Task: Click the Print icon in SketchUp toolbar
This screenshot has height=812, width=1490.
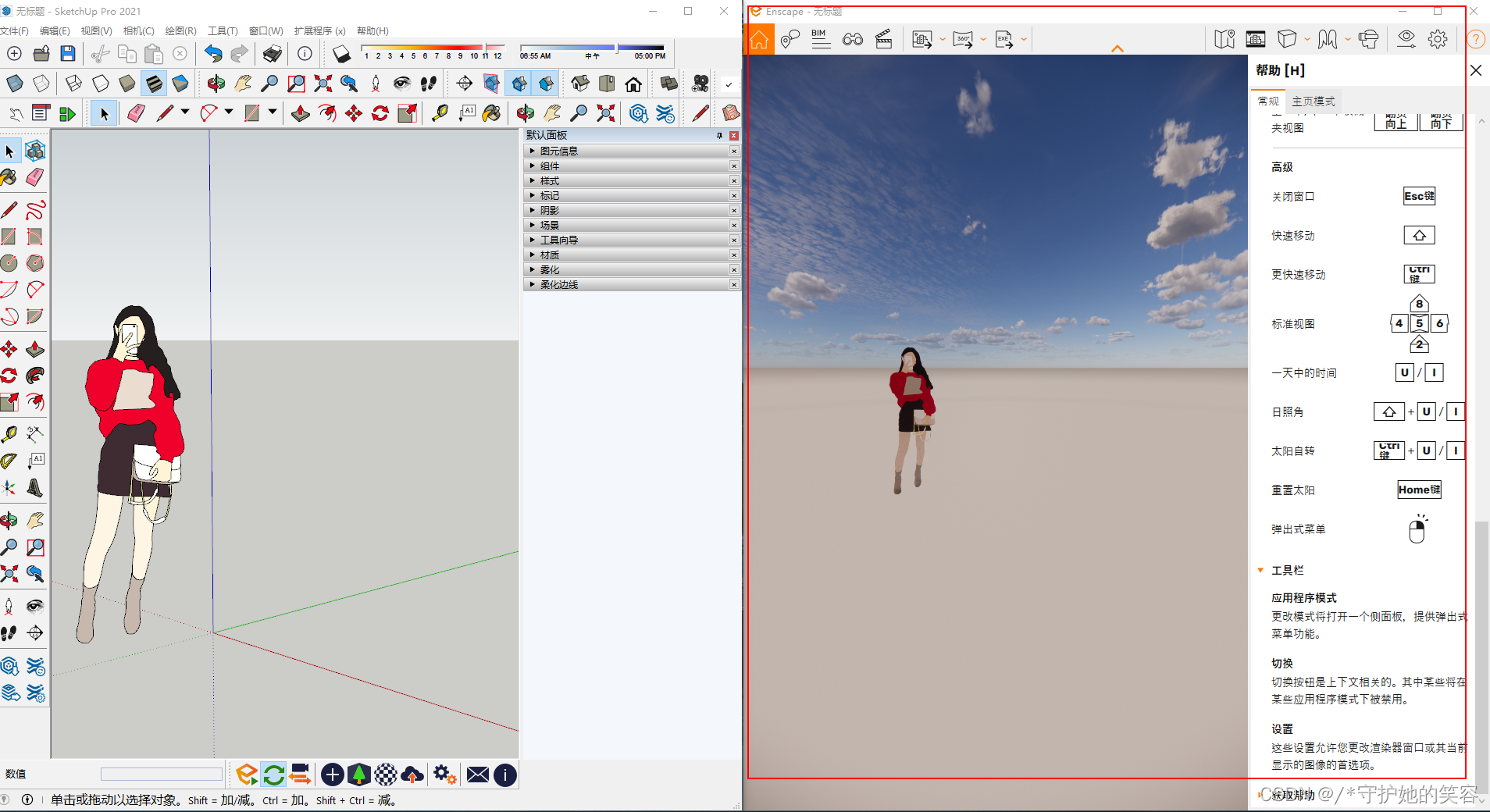Action: coord(272,53)
